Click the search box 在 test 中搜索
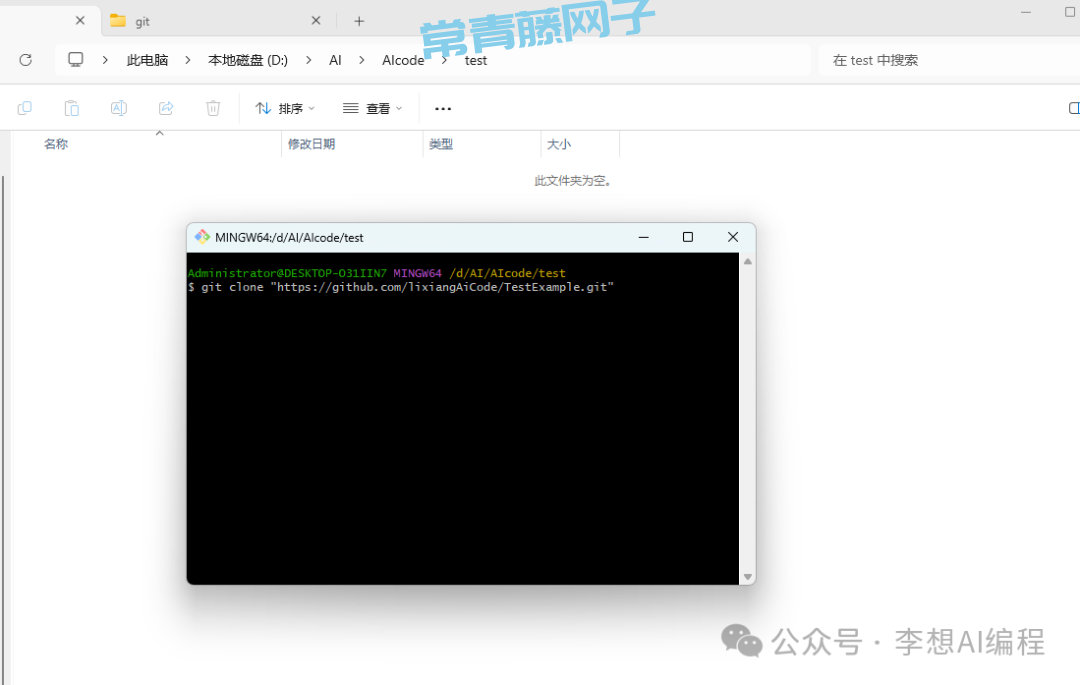Screen dimensions: 1080x685 click(940, 60)
